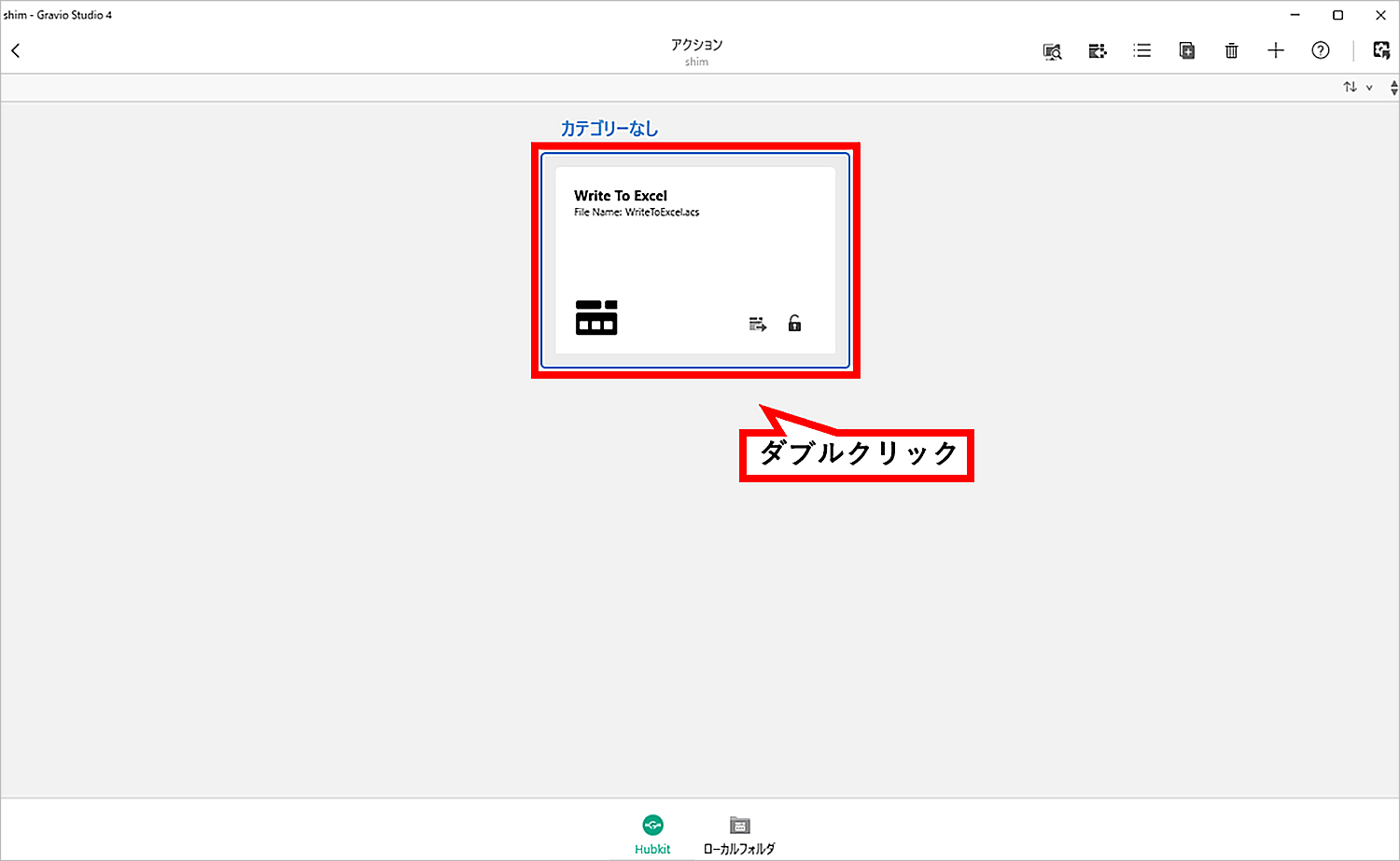The height and width of the screenshot is (861, 1400).
Task: Expand sort options dropdown chevron
Action: pos(1369,88)
